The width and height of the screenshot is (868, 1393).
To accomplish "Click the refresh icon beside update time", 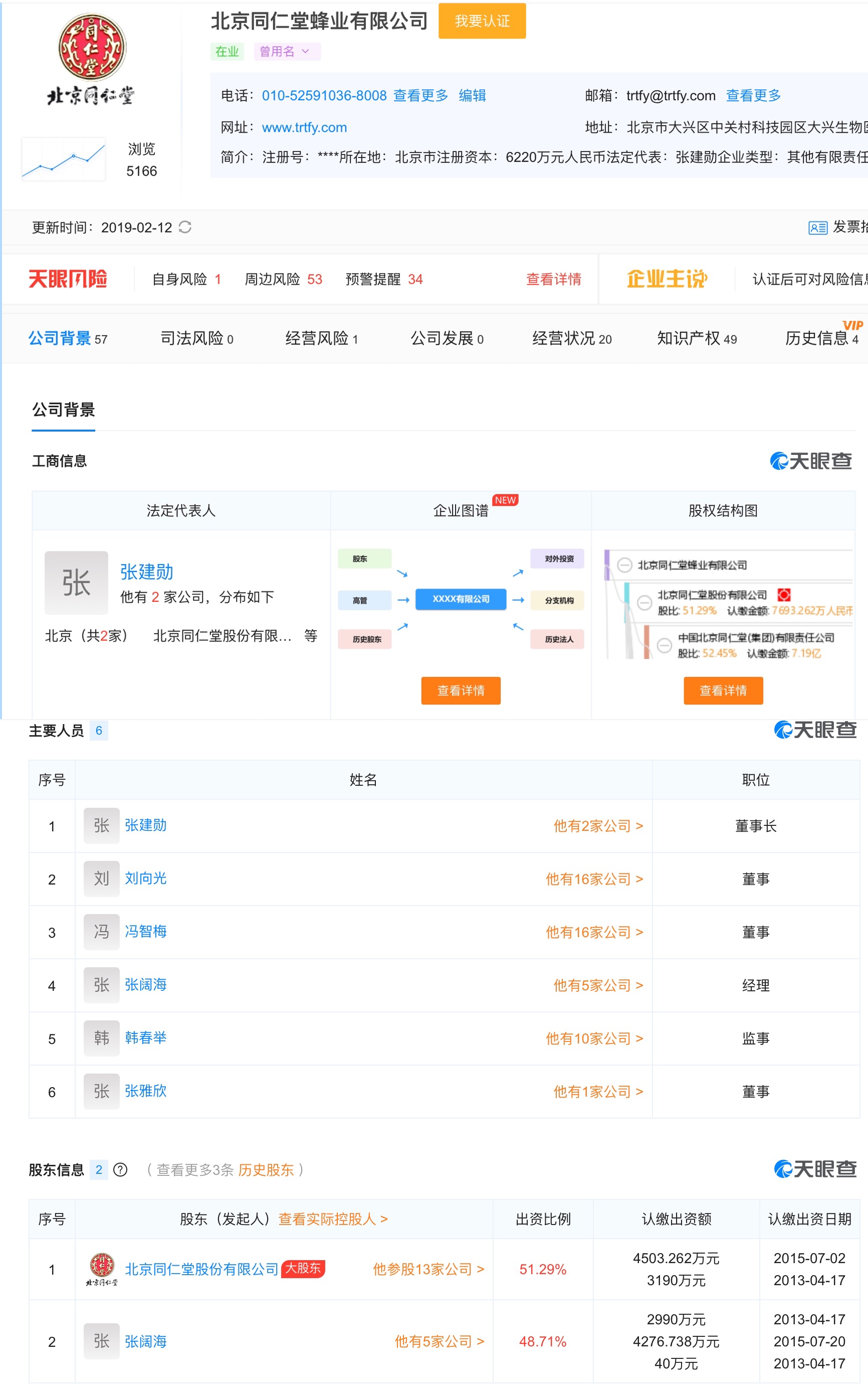I will tap(185, 228).
